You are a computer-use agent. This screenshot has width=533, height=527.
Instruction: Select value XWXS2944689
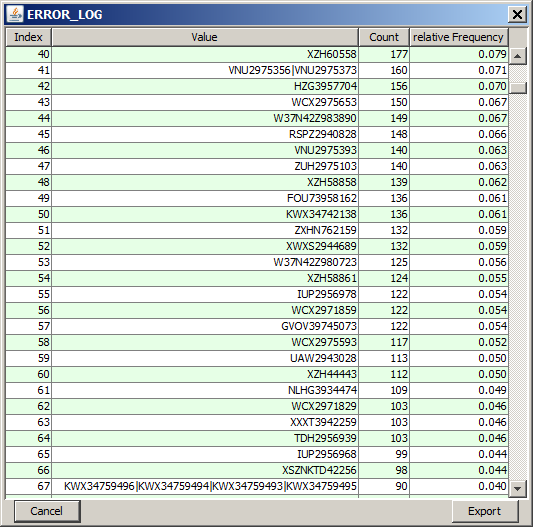pyautogui.click(x=205, y=246)
